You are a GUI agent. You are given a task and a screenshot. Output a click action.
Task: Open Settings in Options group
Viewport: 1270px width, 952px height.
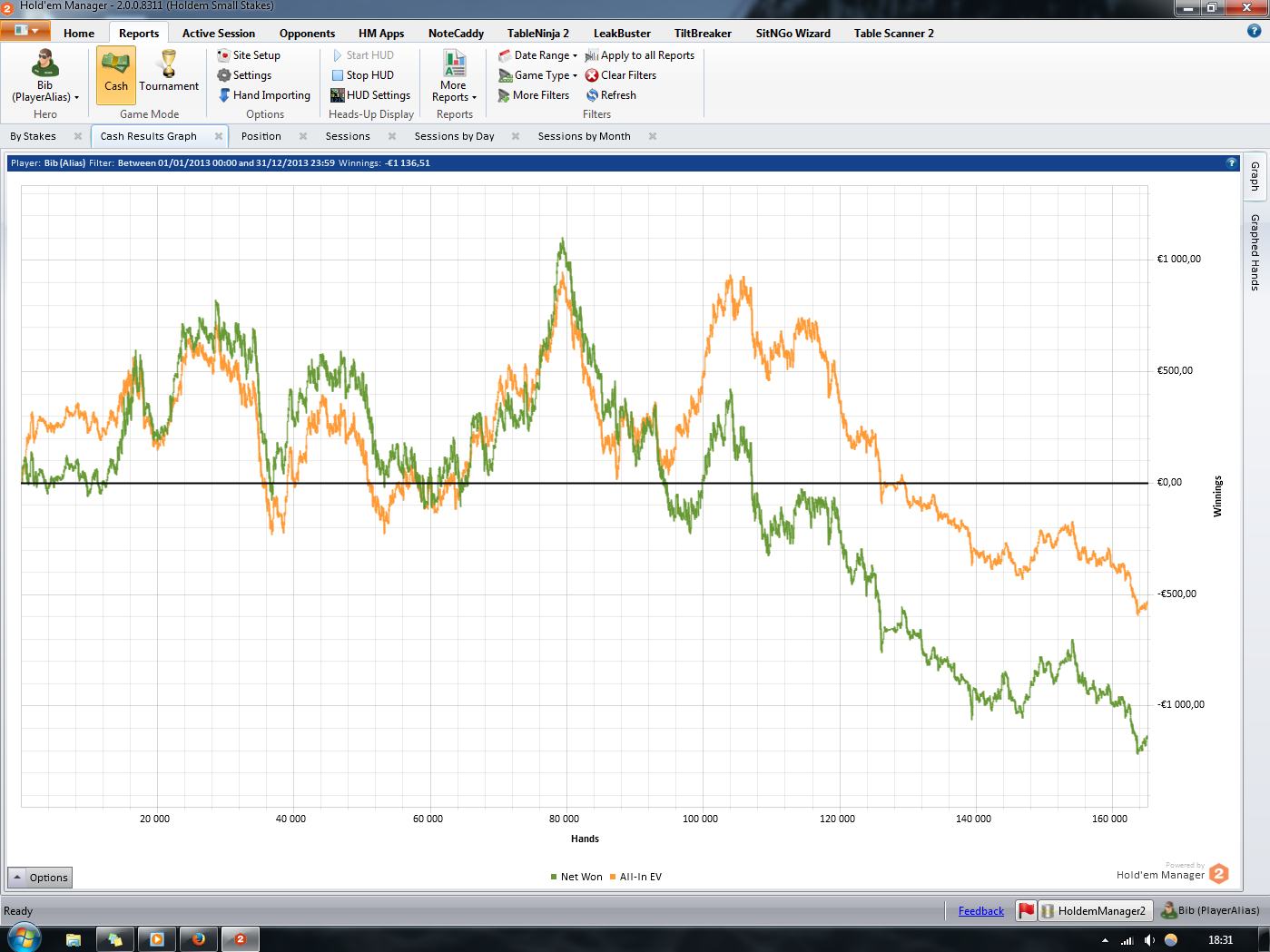point(244,75)
